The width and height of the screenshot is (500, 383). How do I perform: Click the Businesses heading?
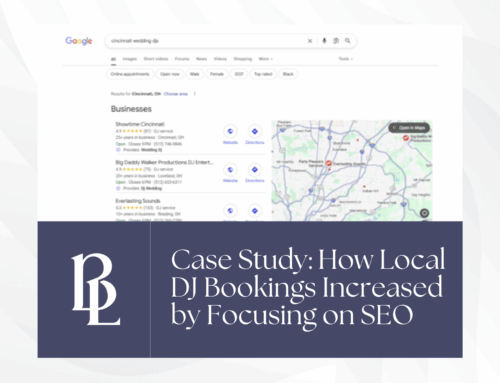point(131,109)
